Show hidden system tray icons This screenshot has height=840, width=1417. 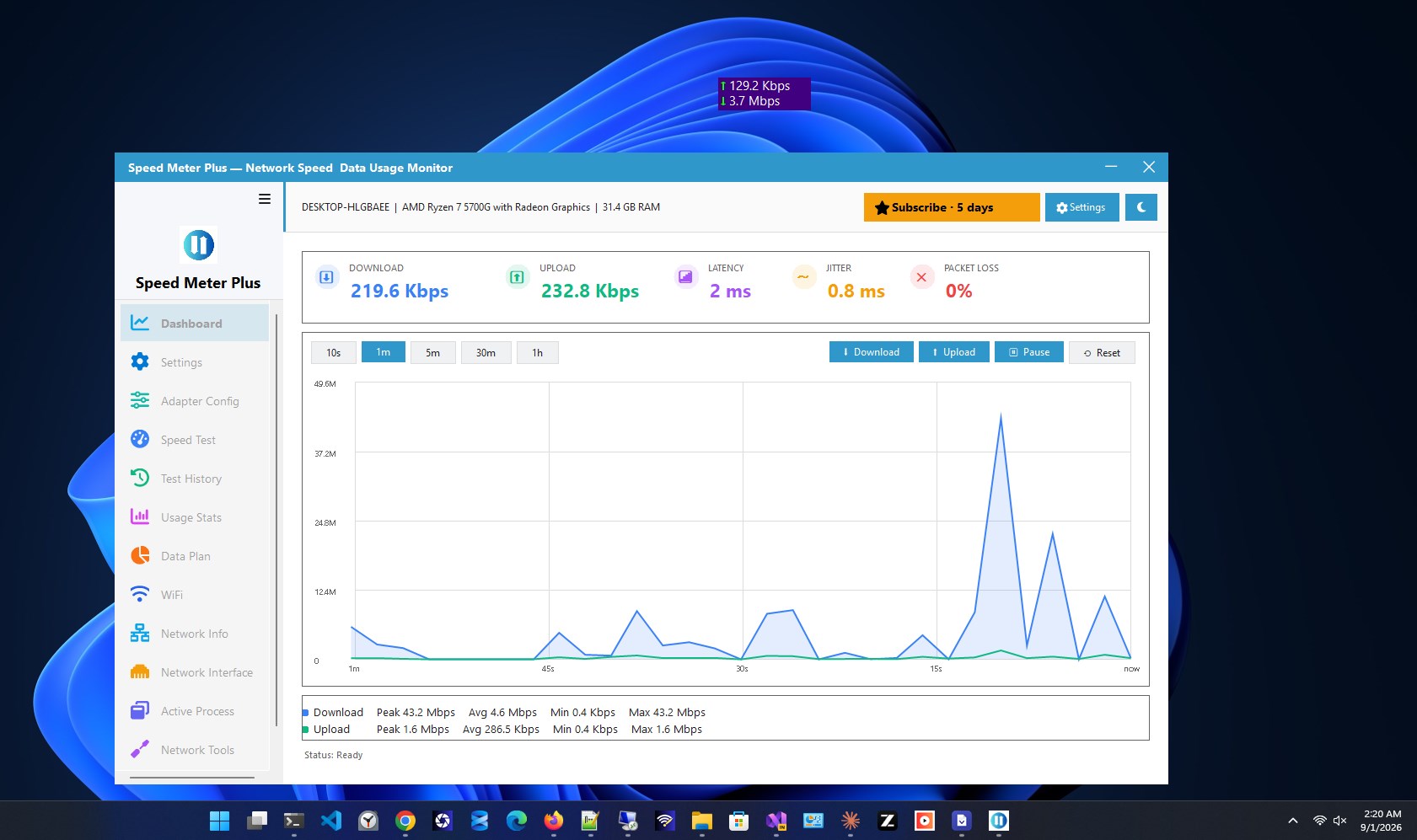point(1292,821)
